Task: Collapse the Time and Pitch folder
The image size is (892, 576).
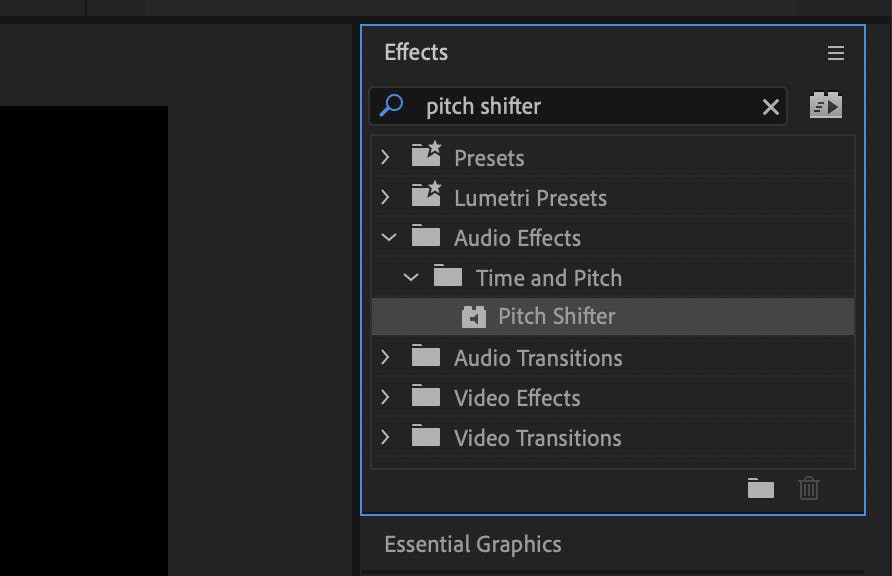Action: click(x=410, y=278)
